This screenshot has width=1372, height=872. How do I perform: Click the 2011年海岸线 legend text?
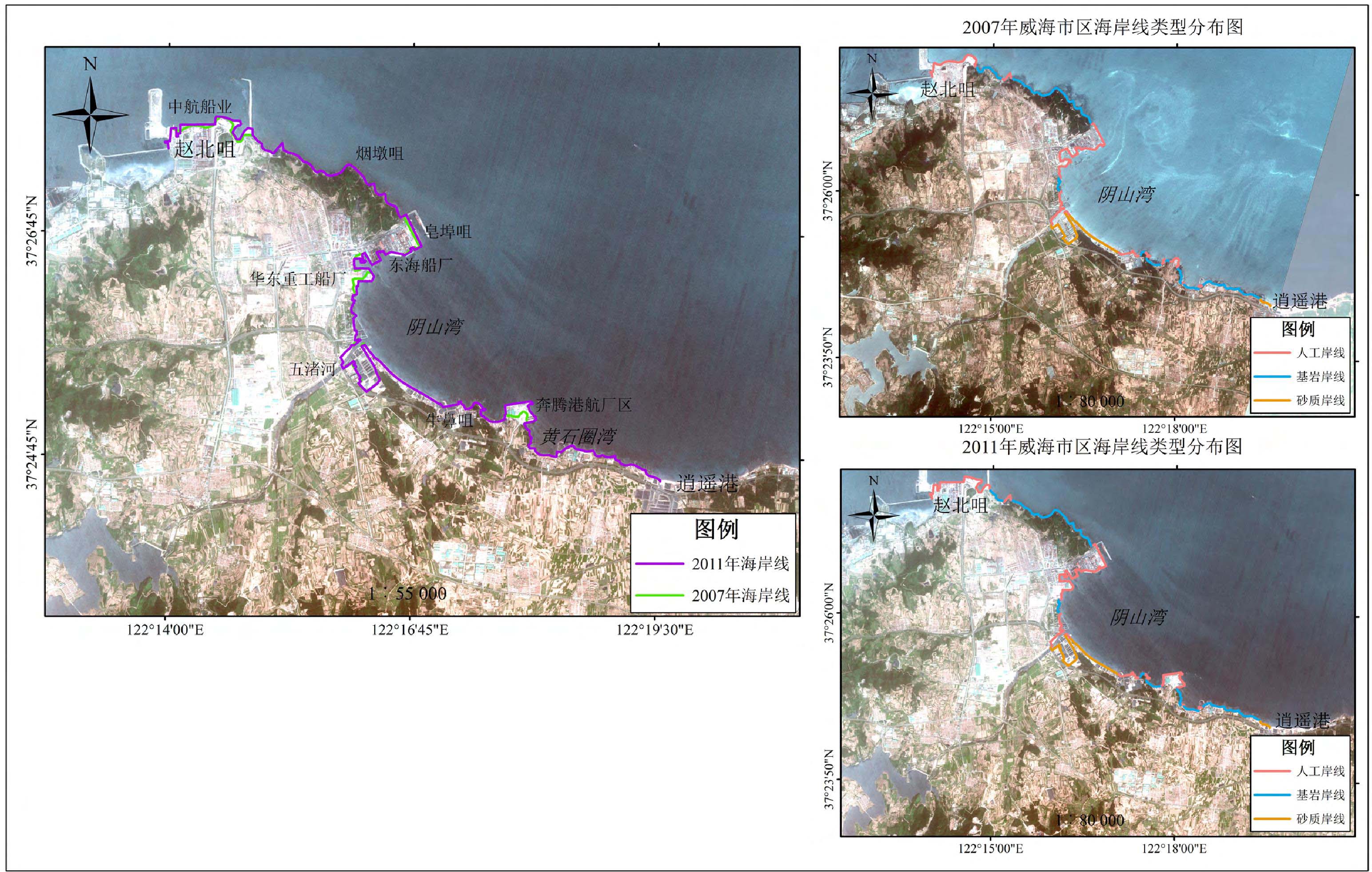click(741, 564)
